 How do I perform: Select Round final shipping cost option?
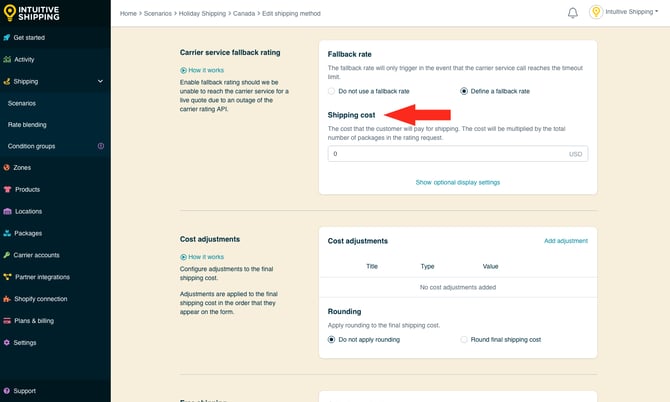point(464,340)
